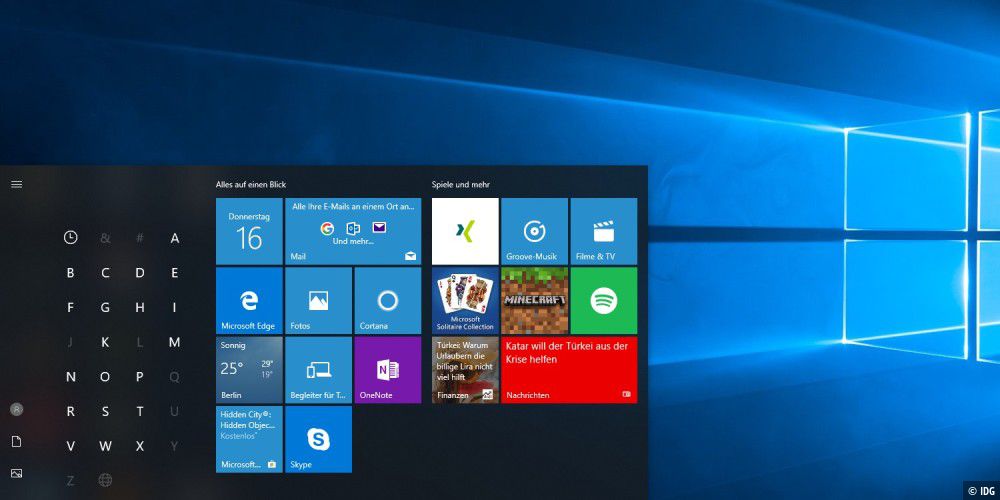Jump to recently added via clock icon
This screenshot has height=500, width=1000.
point(70,237)
